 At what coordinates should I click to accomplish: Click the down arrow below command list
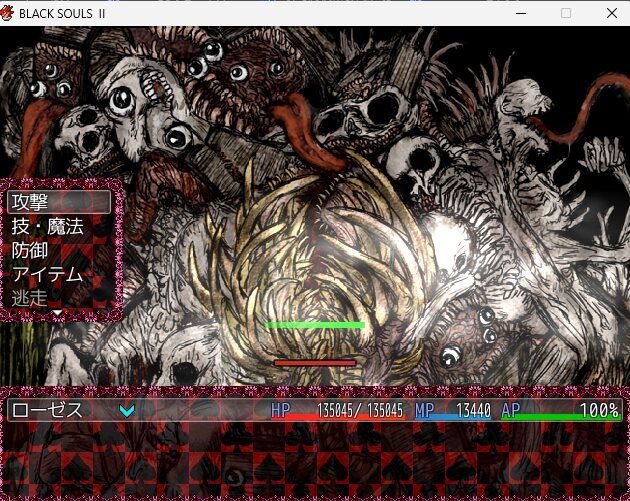pyautogui.click(x=58, y=313)
